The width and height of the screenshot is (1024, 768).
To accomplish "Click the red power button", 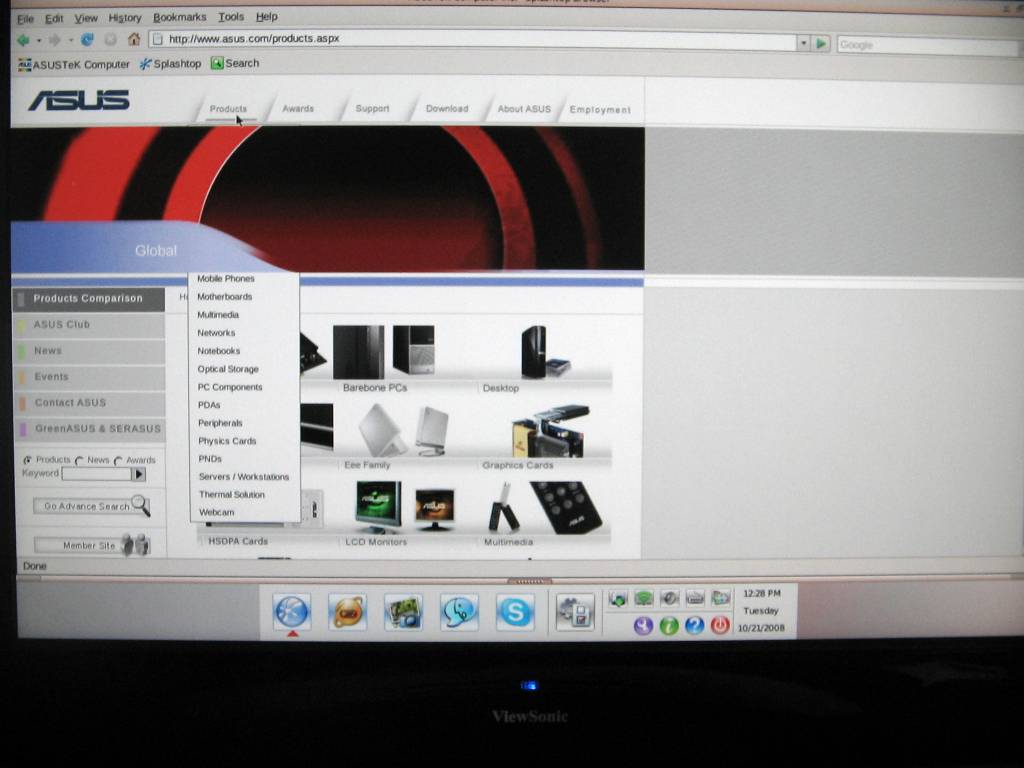I will coord(720,626).
